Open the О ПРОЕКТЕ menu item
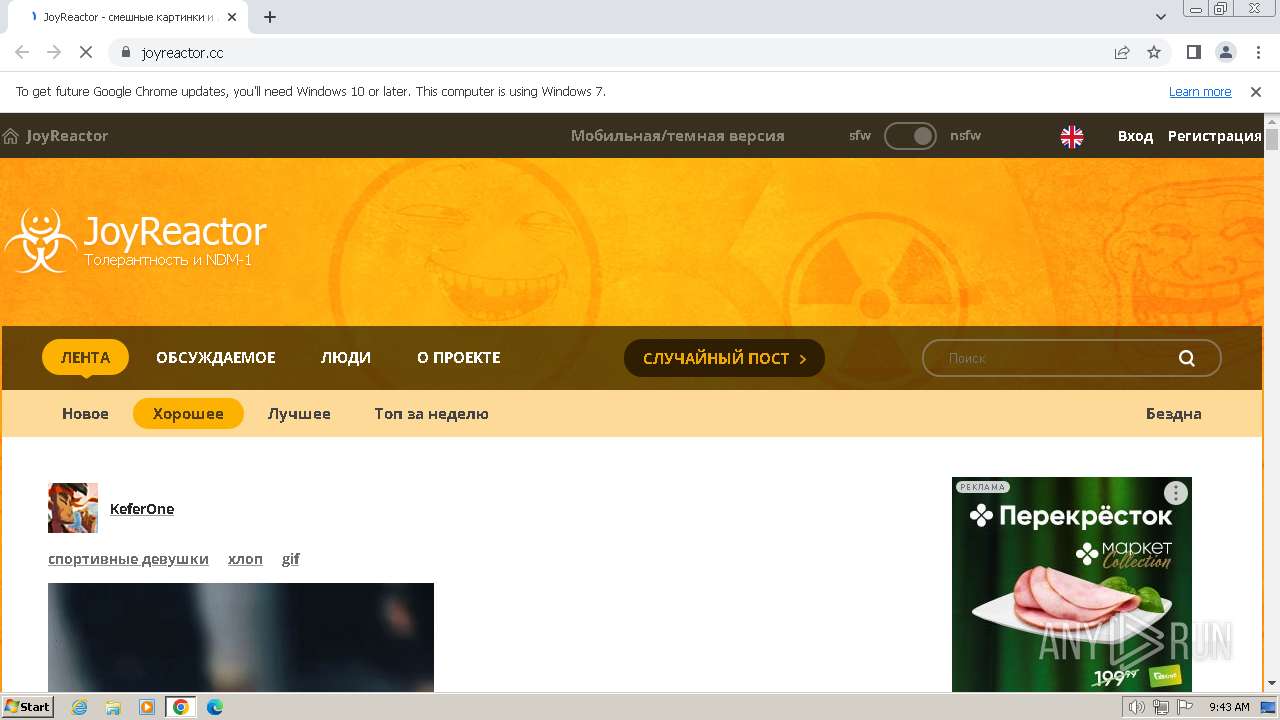Screen dimensions: 1280x720 [x=458, y=357]
